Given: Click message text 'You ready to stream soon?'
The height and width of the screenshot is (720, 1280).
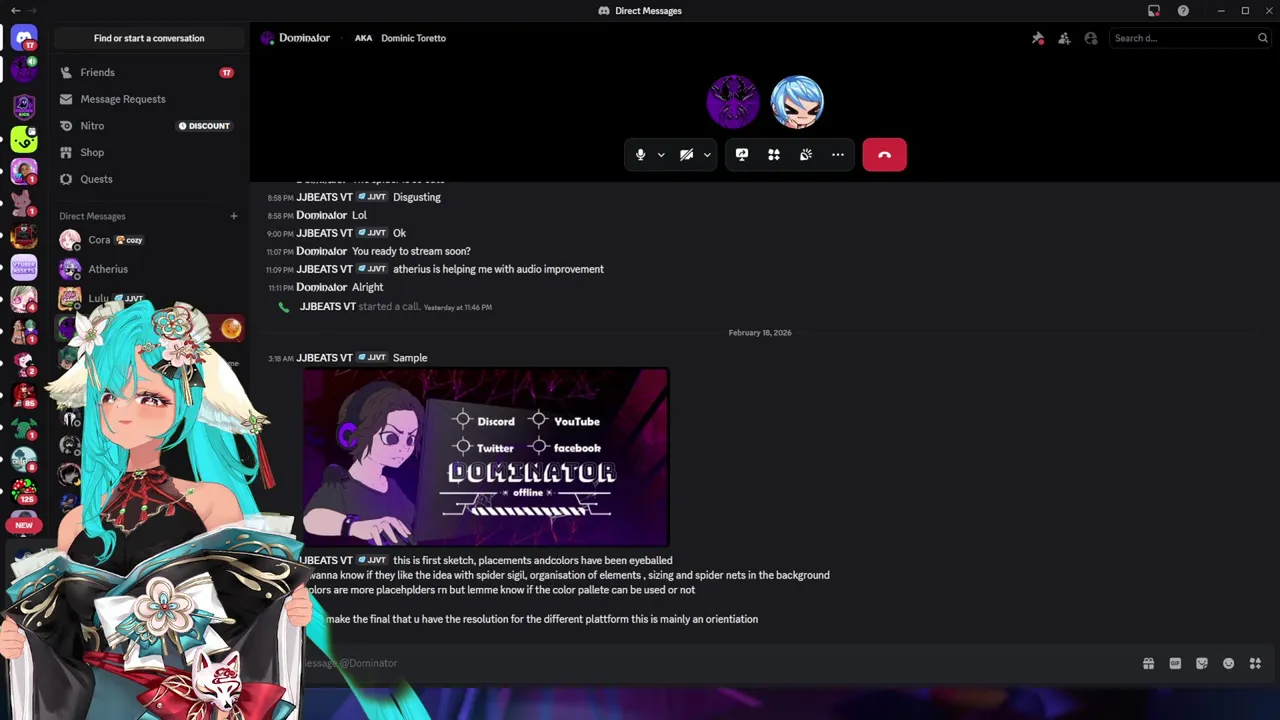Looking at the screenshot, I should point(411,251).
